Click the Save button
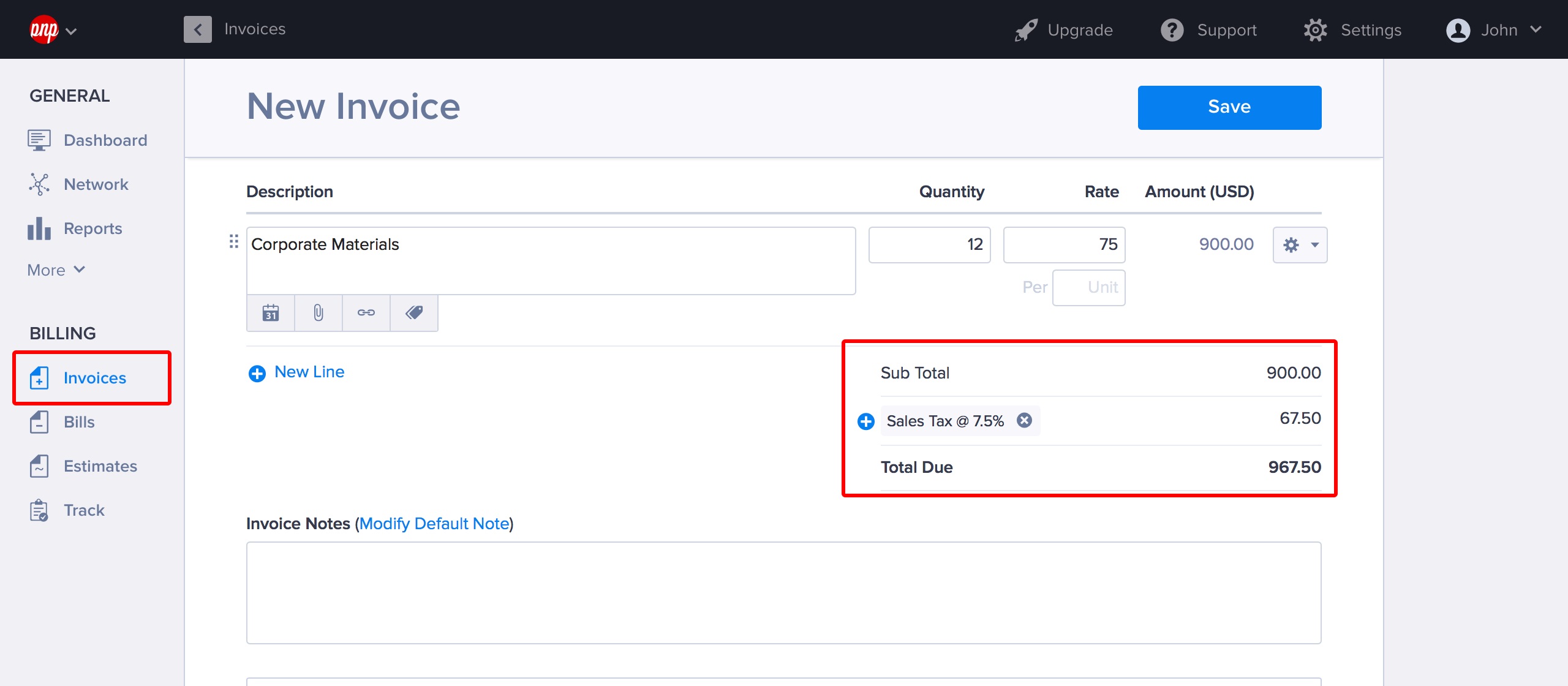Image resolution: width=1568 pixels, height=686 pixels. click(x=1229, y=107)
